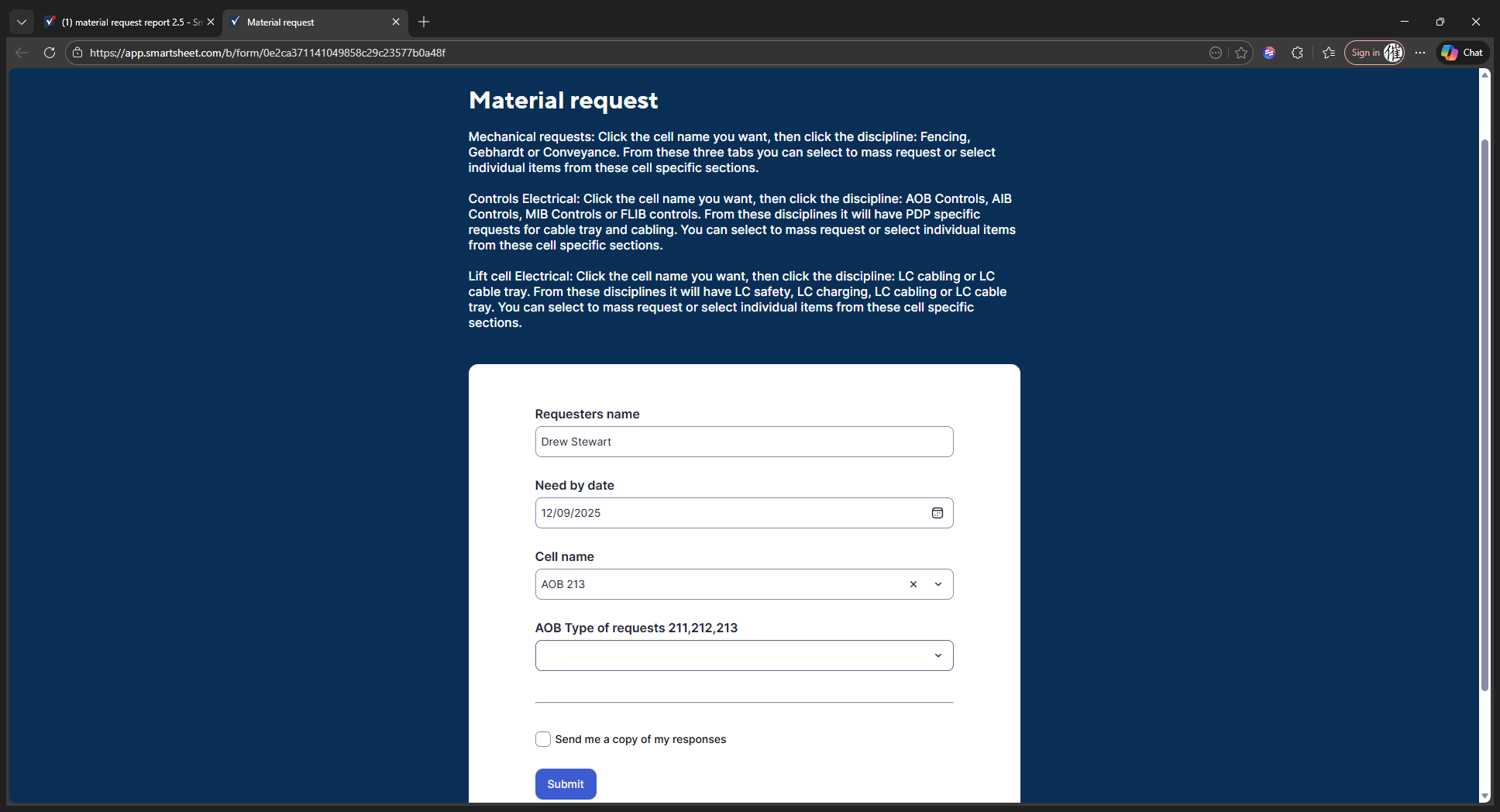Open the tab search dropdown arrow
Viewport: 1500px width, 812px height.
[22, 22]
